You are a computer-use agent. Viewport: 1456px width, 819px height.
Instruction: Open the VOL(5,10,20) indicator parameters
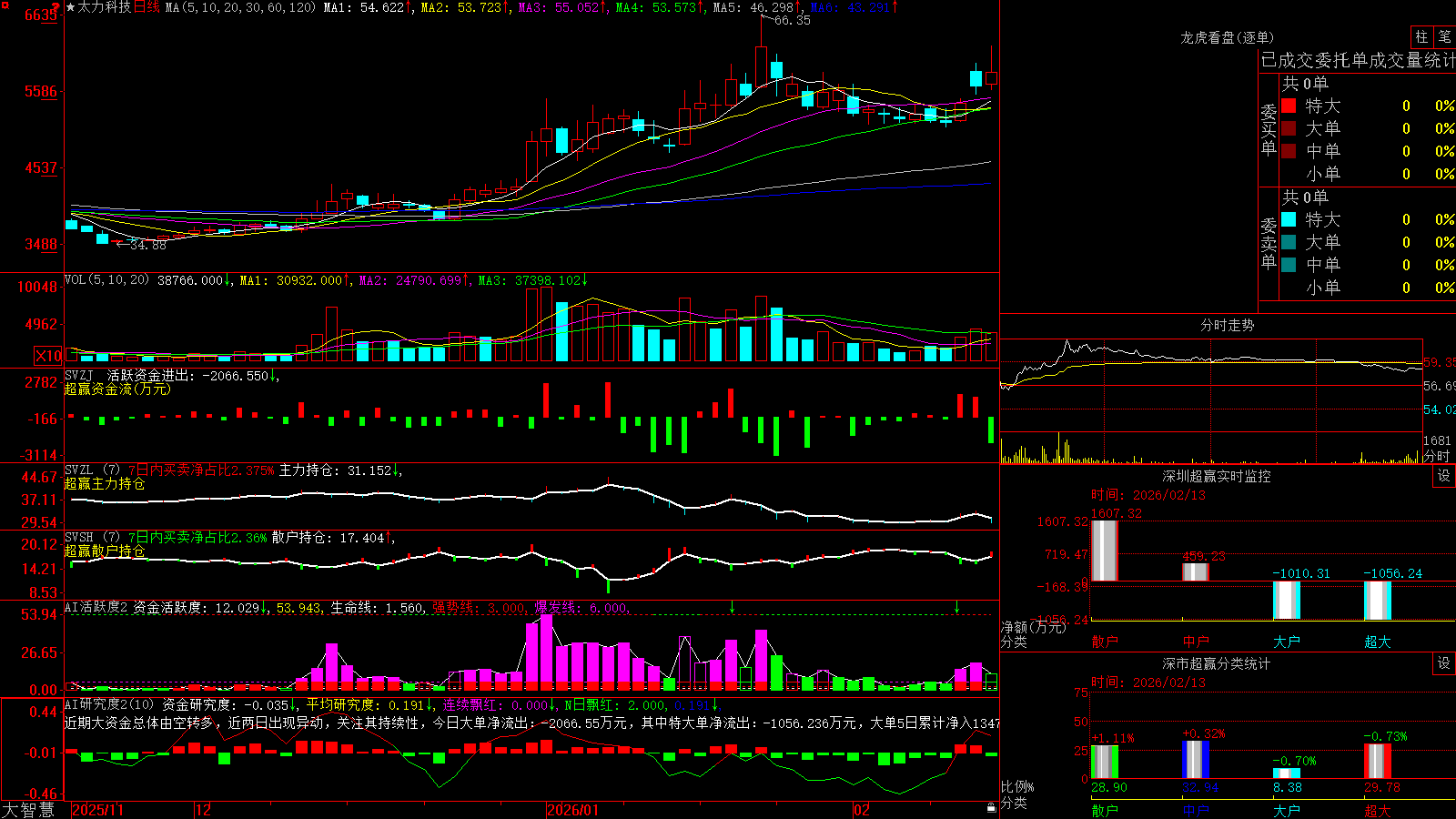107,279
